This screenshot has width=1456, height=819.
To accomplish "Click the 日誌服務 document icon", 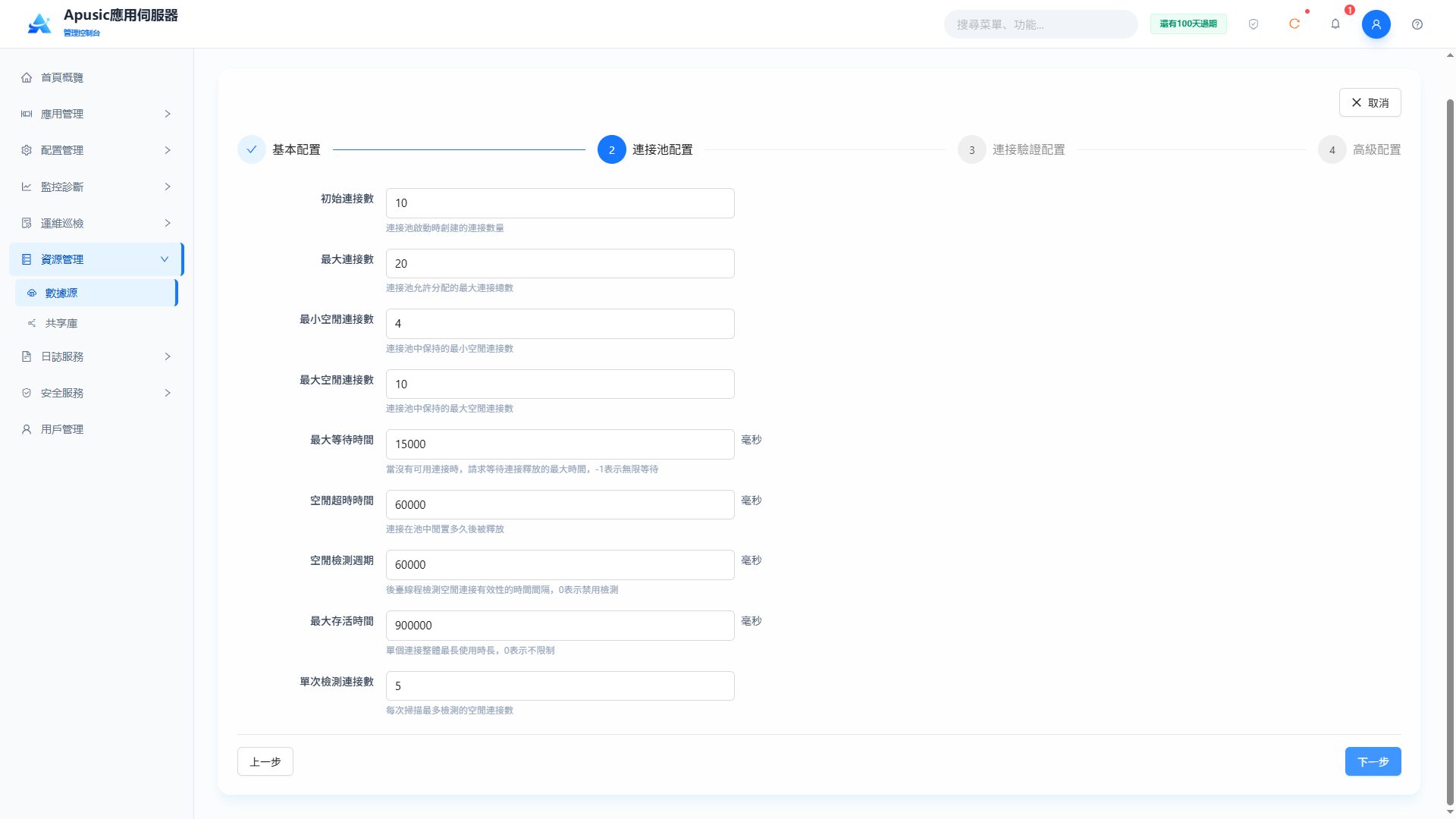I will [27, 356].
